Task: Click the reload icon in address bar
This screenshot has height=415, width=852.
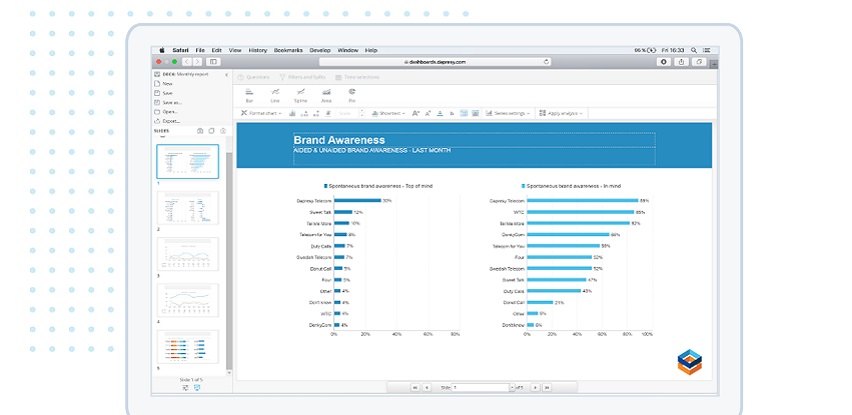Action: (x=546, y=62)
